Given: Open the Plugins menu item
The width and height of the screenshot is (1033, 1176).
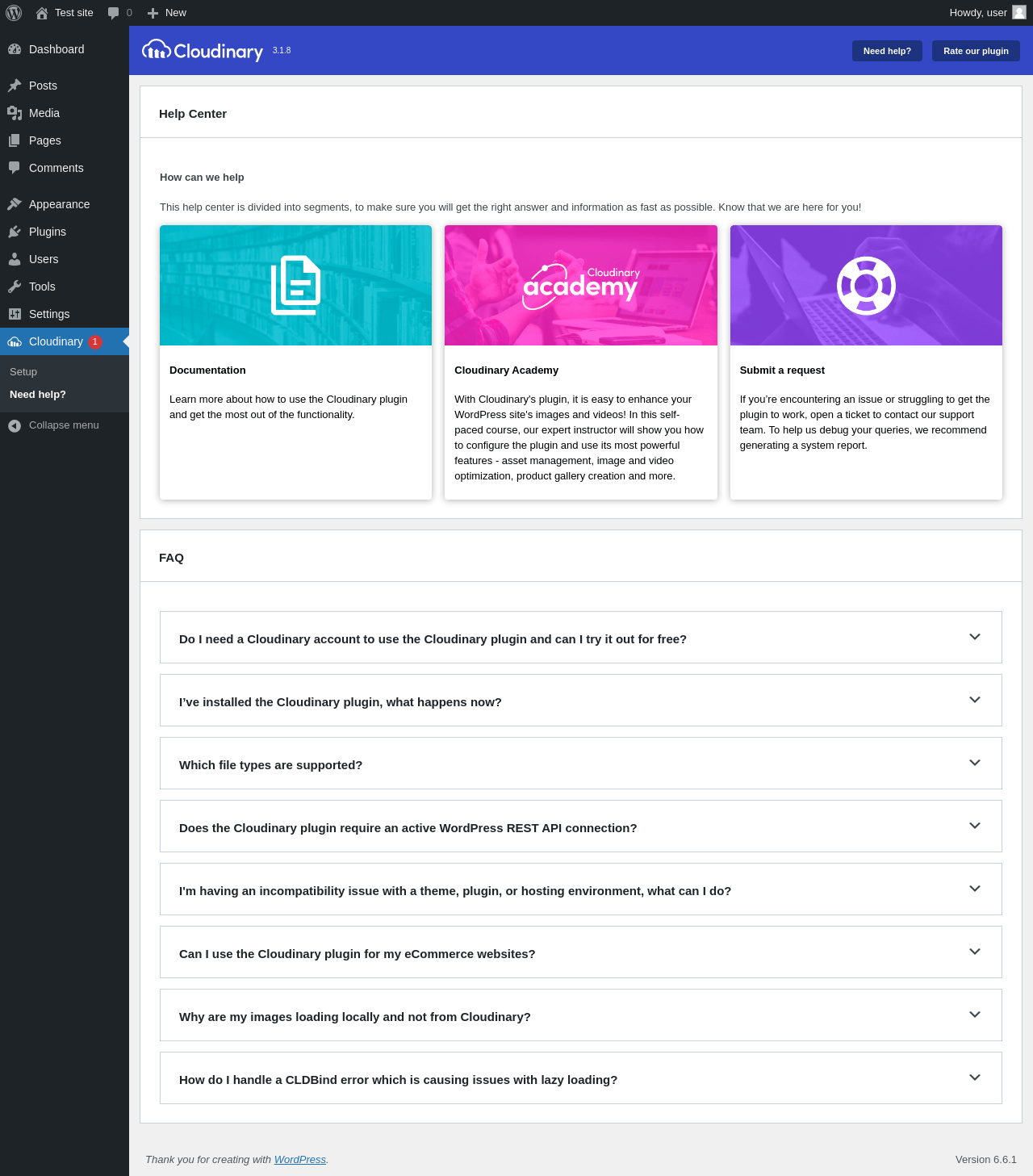Looking at the screenshot, I should click(65, 232).
